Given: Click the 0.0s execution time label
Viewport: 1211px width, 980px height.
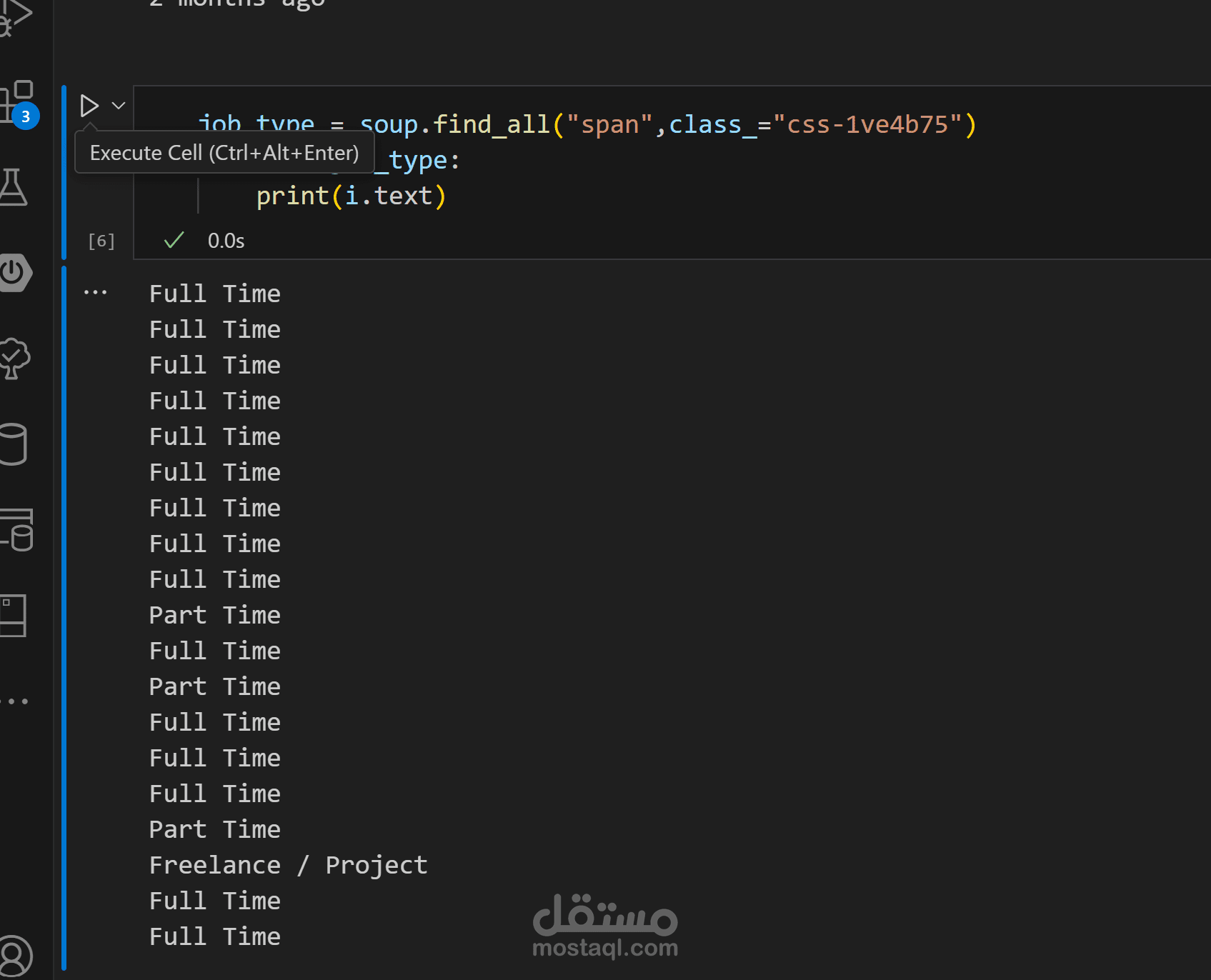Looking at the screenshot, I should click(226, 241).
